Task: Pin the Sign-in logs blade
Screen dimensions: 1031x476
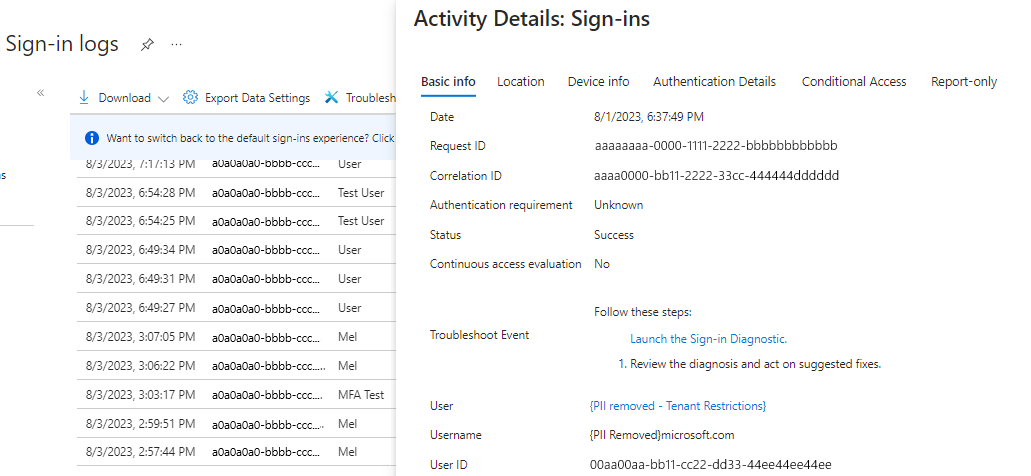Action: point(147,44)
